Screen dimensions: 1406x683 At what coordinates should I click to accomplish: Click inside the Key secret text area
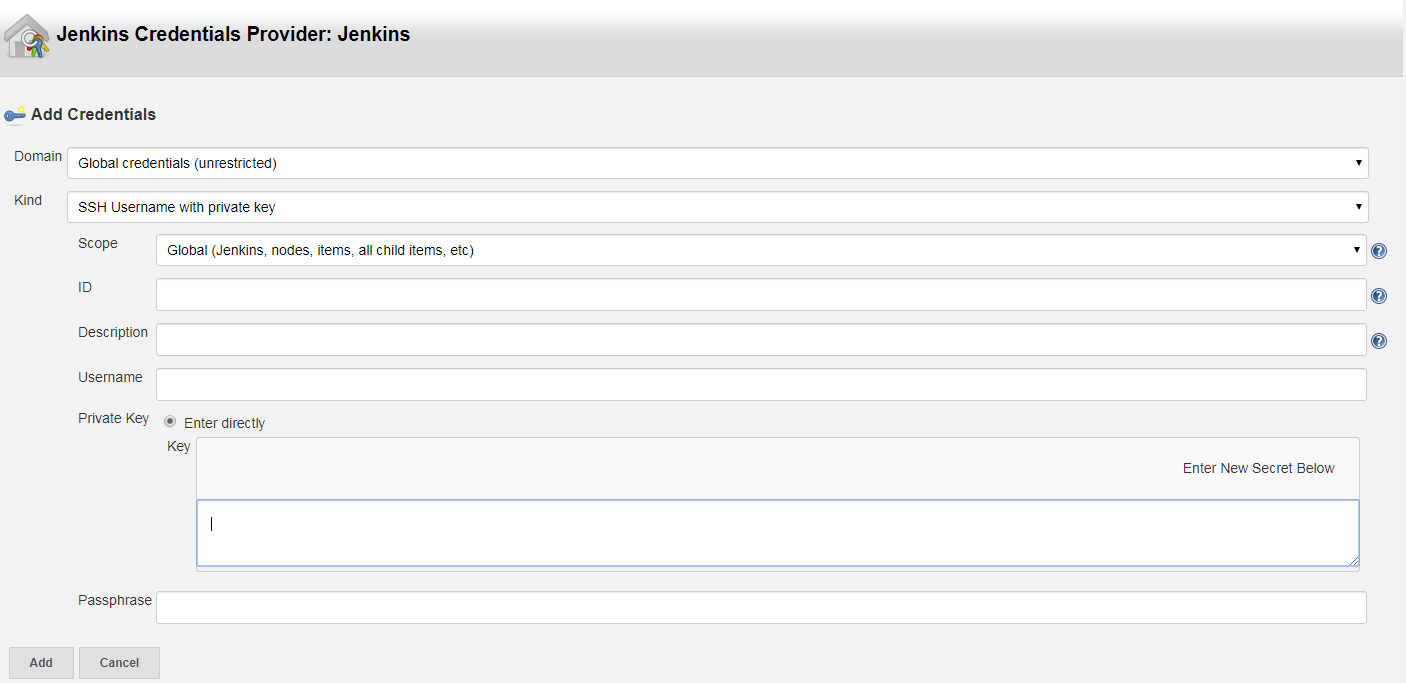(777, 532)
